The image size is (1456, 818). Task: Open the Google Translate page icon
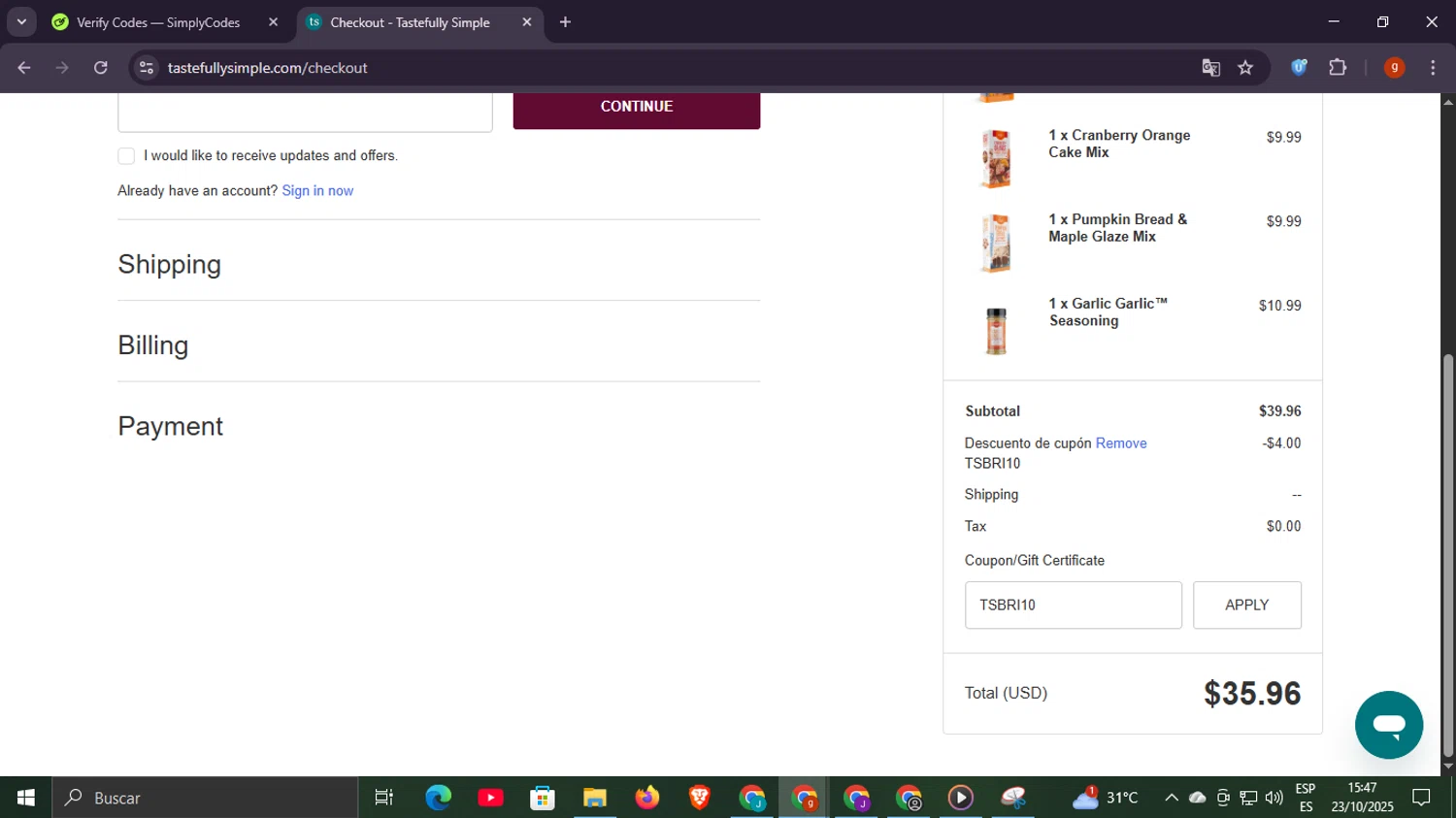(1210, 68)
